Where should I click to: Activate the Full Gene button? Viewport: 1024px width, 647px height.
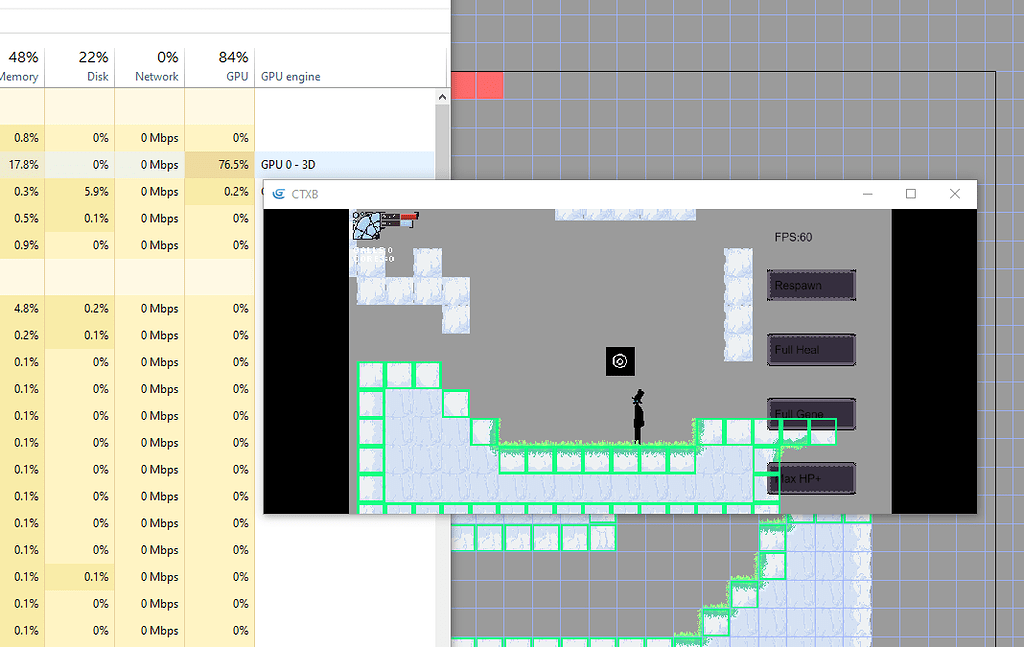(x=811, y=414)
